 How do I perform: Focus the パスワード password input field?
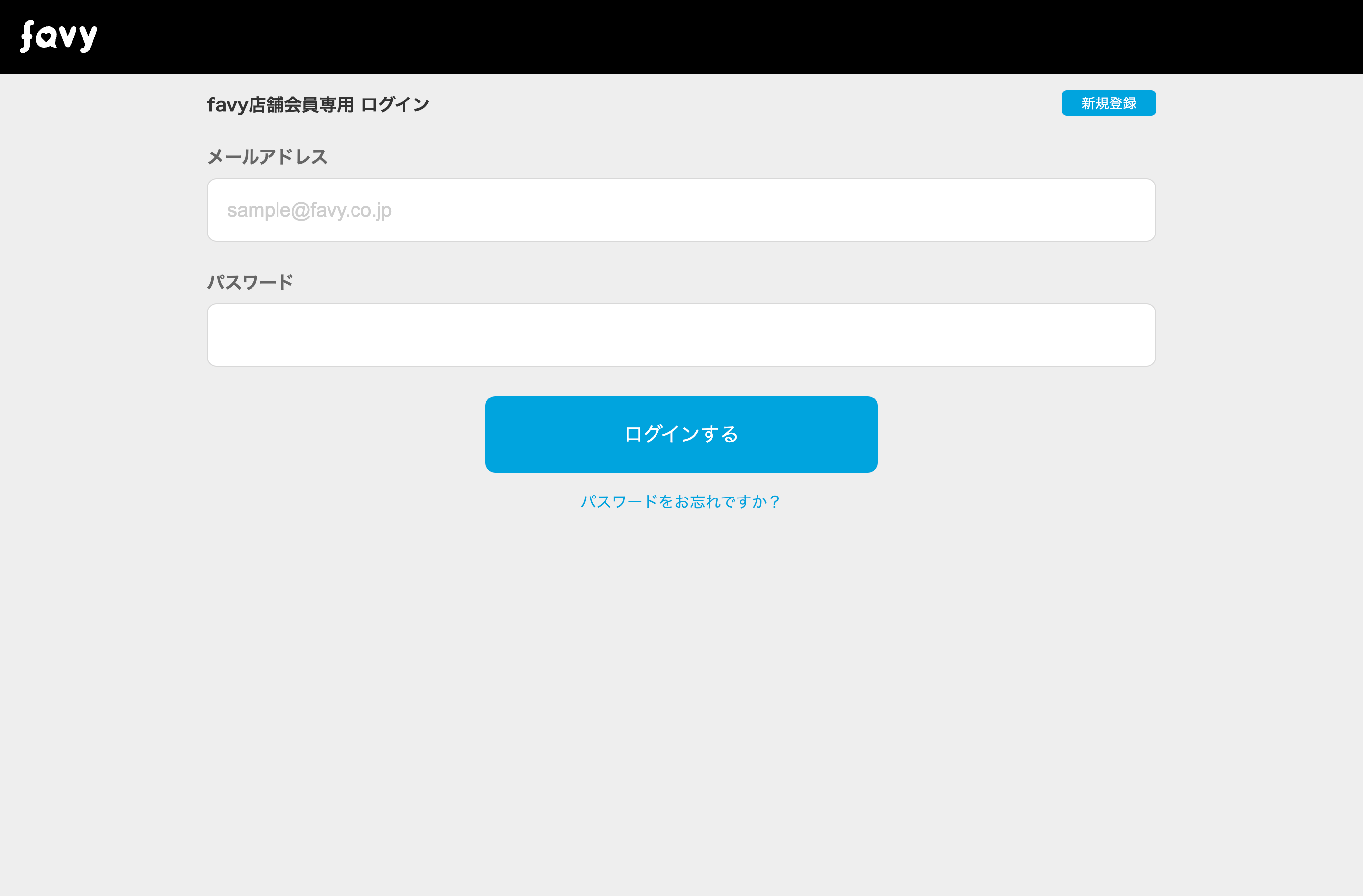pos(681,335)
